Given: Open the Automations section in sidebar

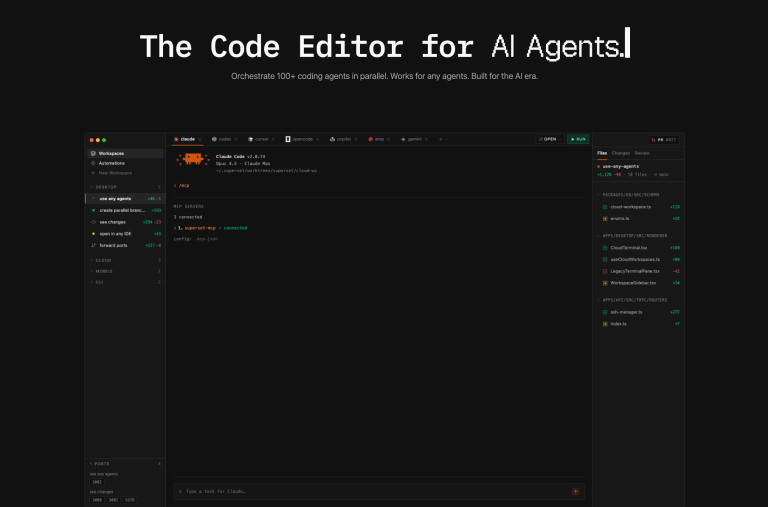Looking at the screenshot, I should click(x=125, y=163).
